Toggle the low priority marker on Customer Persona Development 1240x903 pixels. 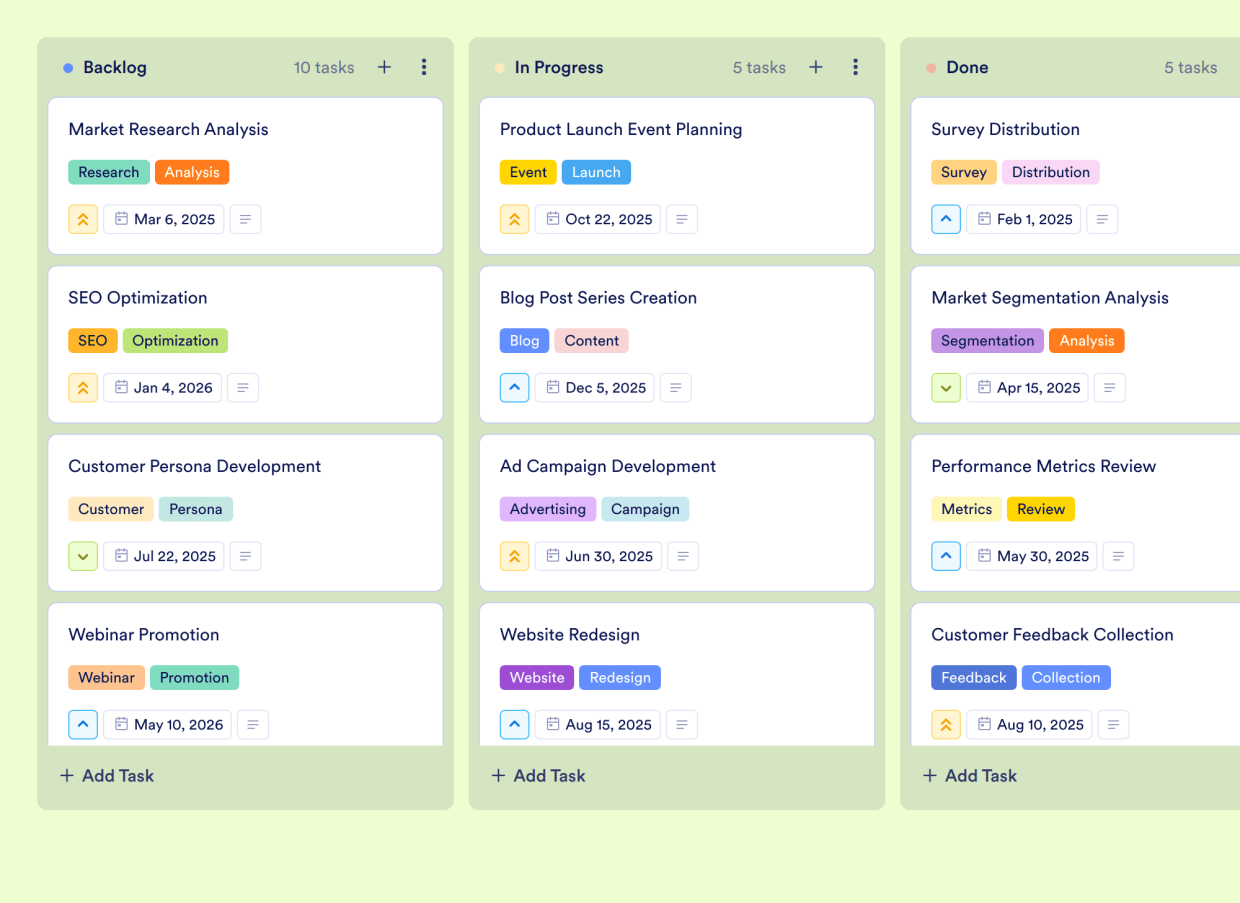83,556
